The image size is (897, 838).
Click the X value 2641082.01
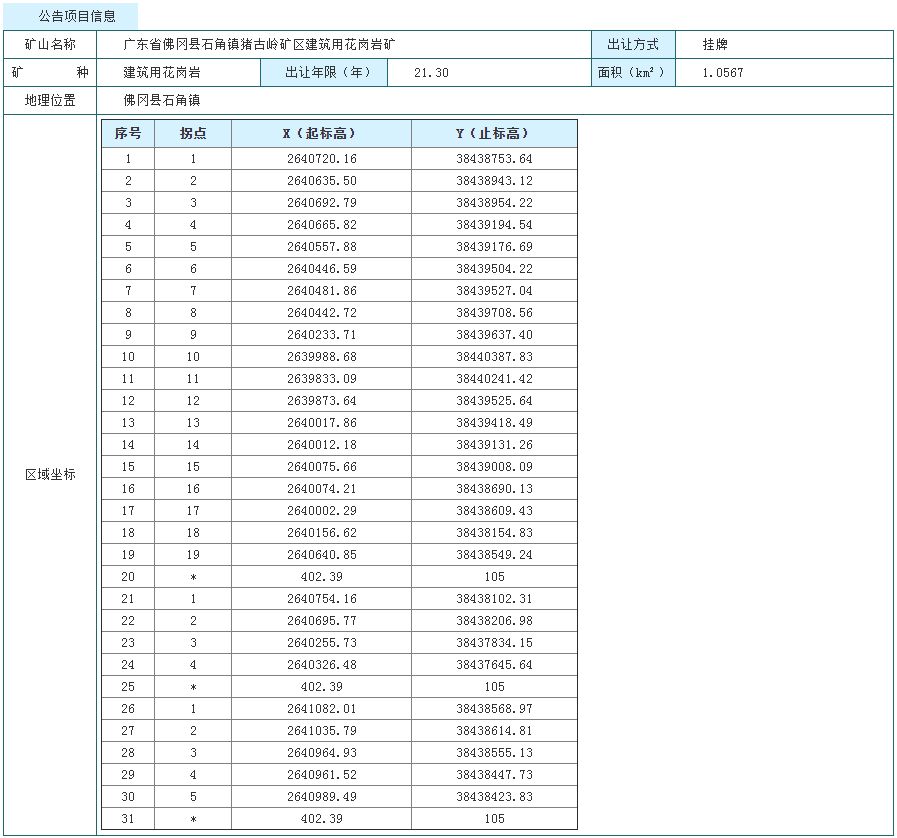[321, 709]
